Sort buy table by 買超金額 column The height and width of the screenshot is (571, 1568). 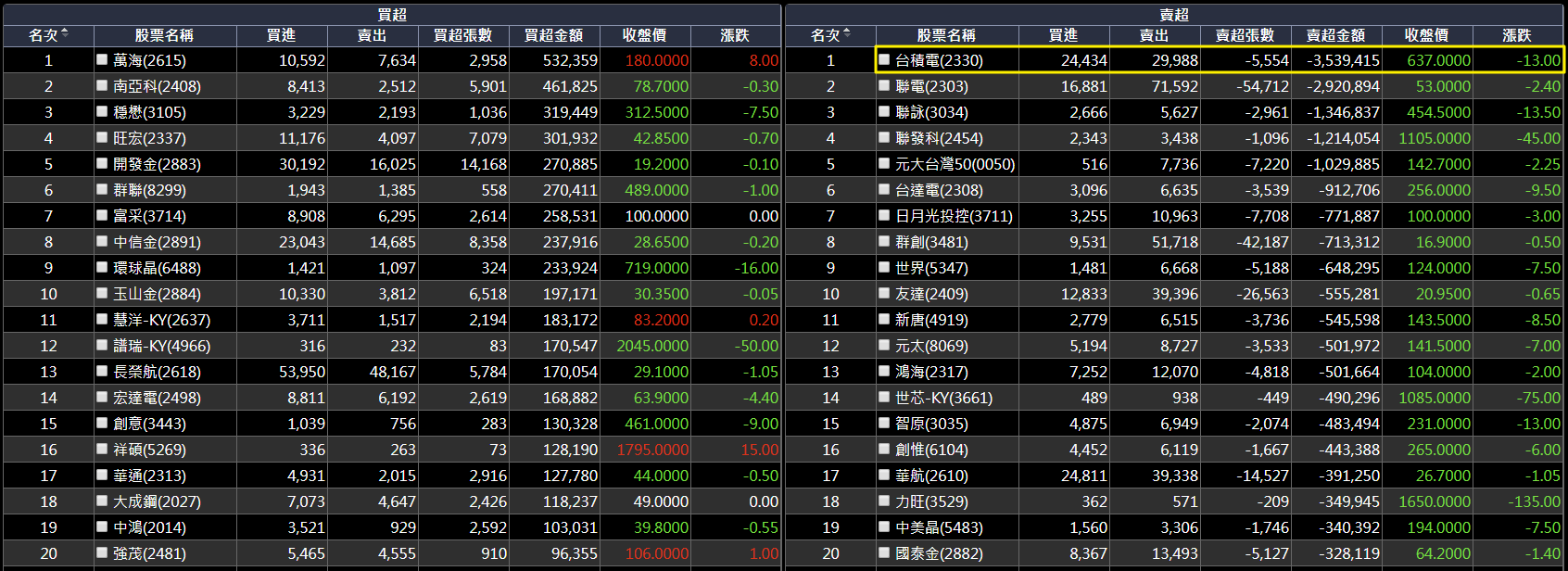point(554,35)
